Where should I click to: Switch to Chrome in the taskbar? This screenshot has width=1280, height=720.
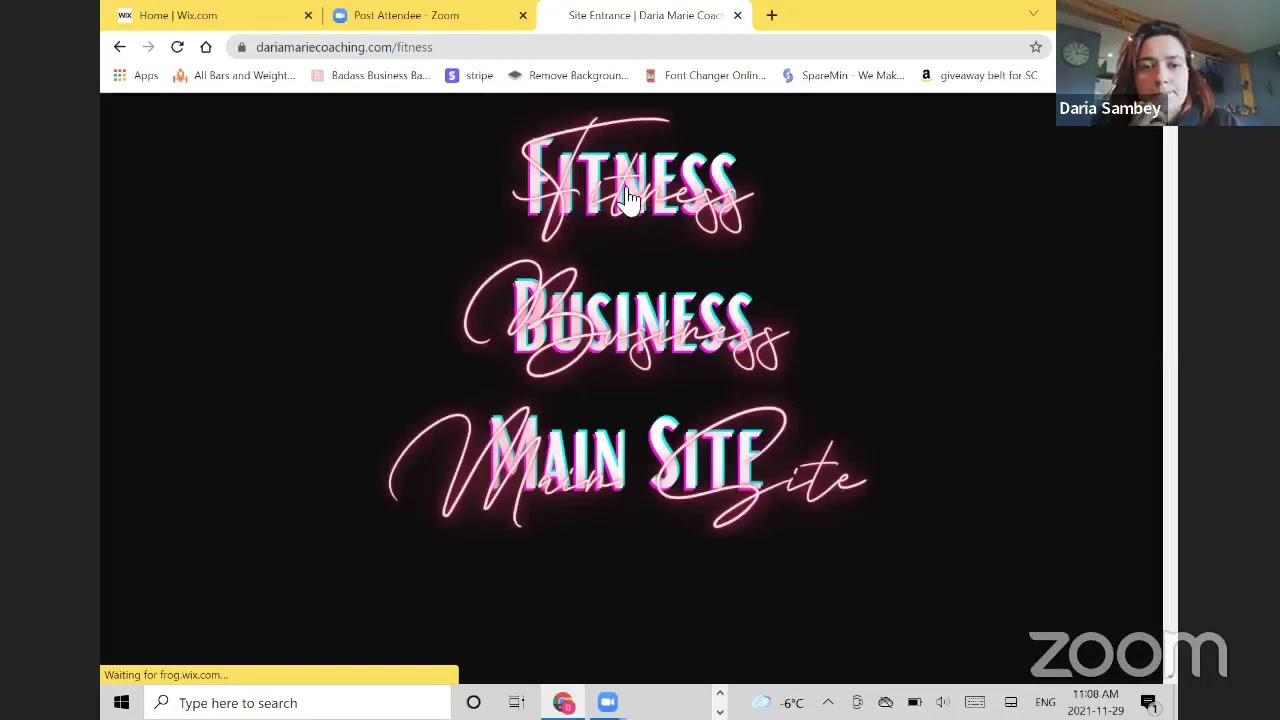(x=563, y=702)
